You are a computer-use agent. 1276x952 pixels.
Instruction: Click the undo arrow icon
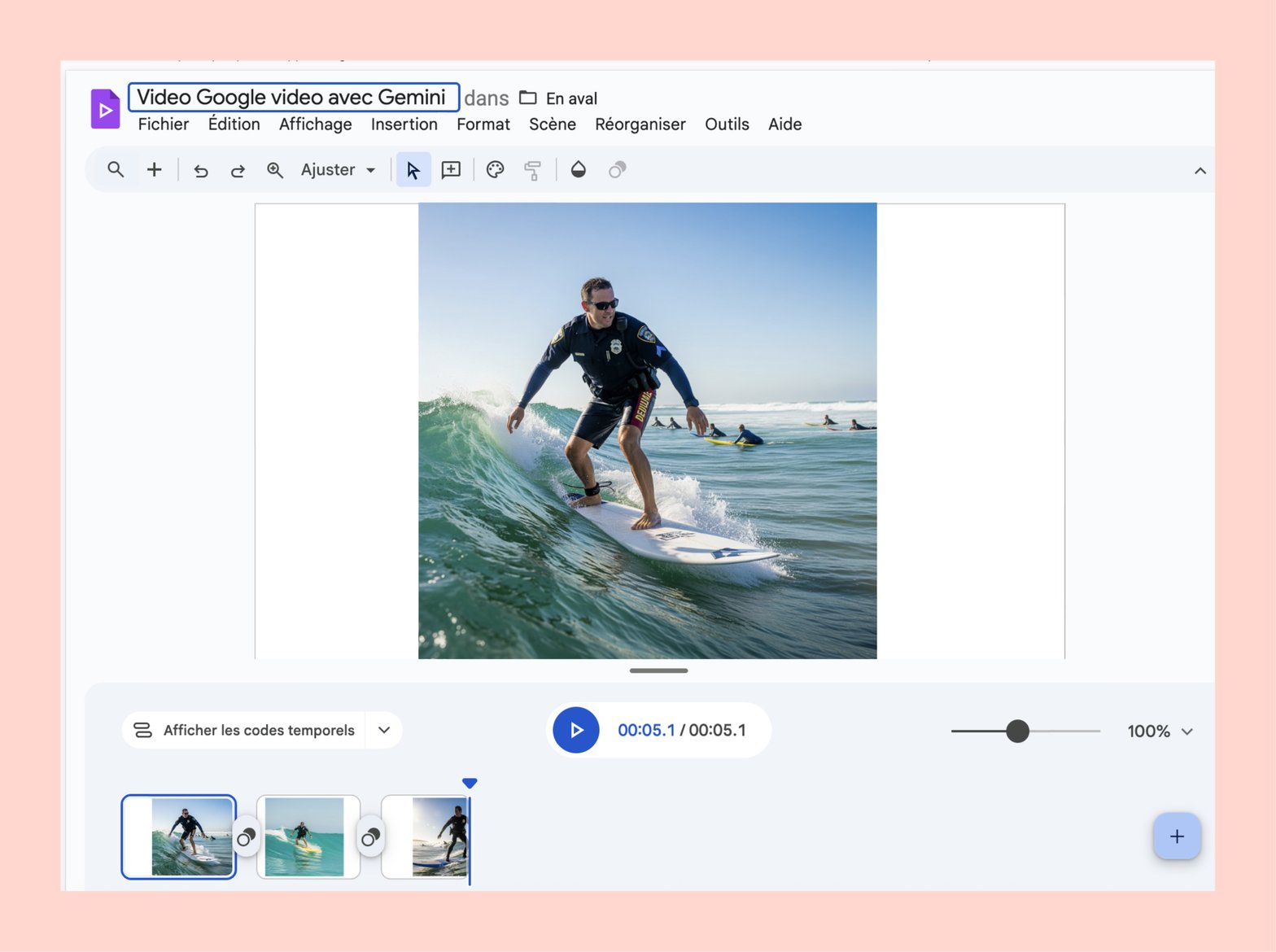[200, 170]
